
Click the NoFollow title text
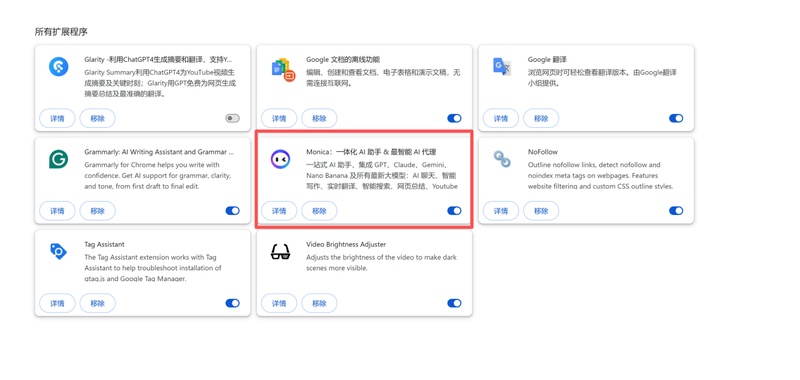point(543,151)
